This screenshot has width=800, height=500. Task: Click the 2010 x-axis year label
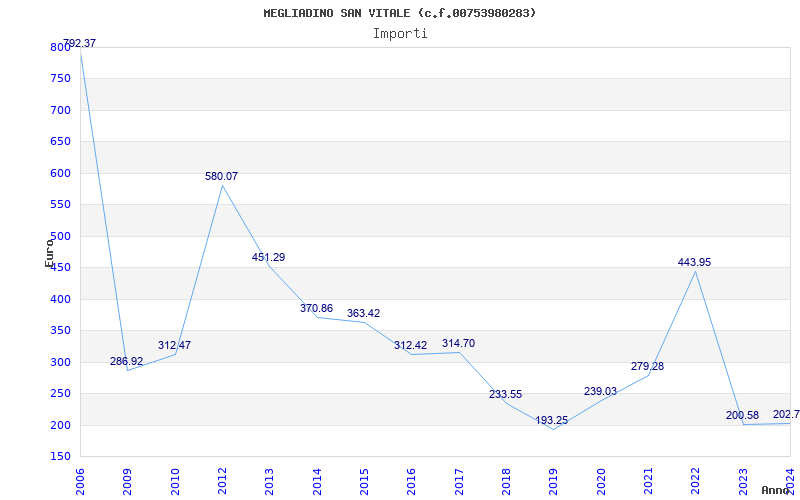(x=175, y=482)
